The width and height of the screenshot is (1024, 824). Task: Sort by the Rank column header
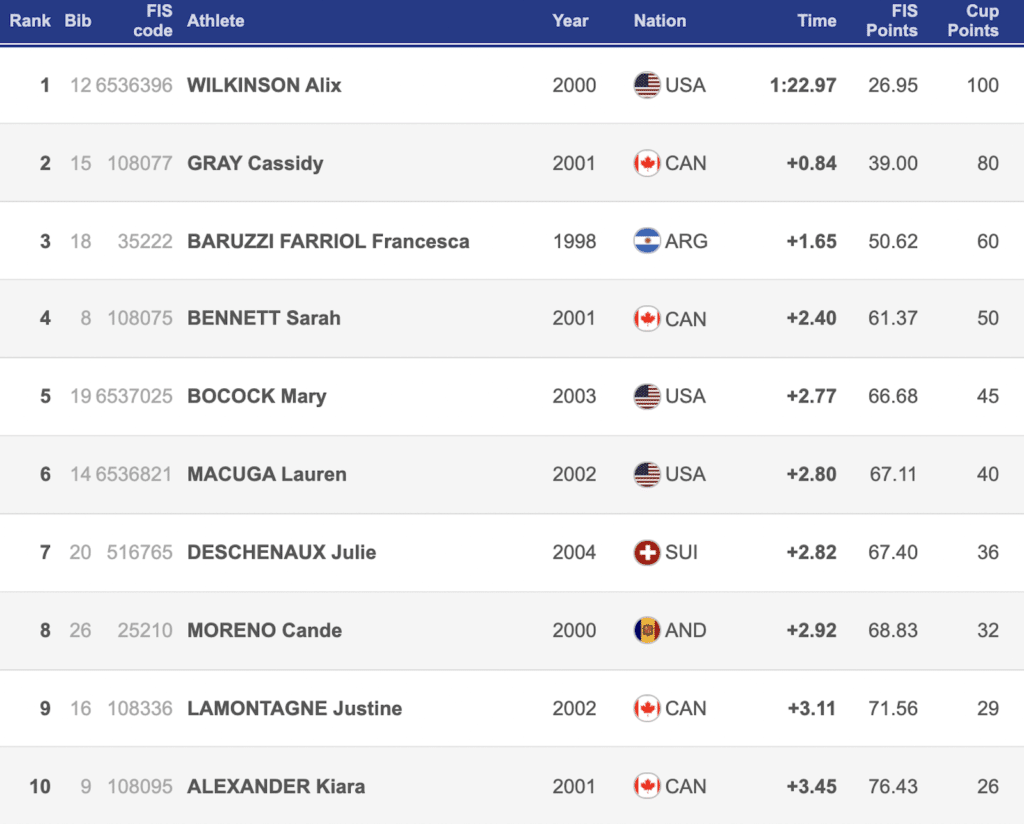click(x=30, y=20)
